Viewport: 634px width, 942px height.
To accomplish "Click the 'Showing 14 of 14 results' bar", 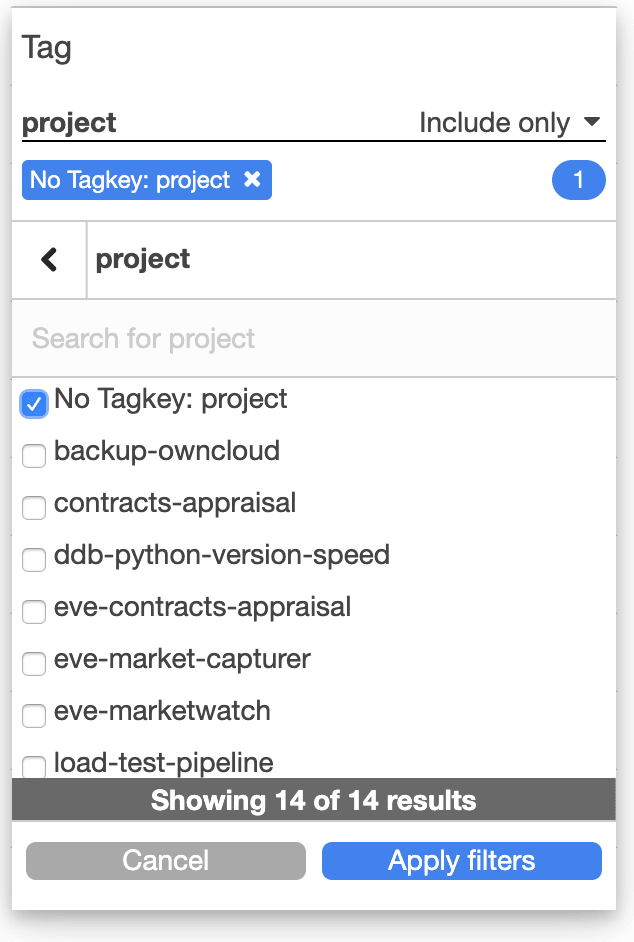I will [314, 800].
